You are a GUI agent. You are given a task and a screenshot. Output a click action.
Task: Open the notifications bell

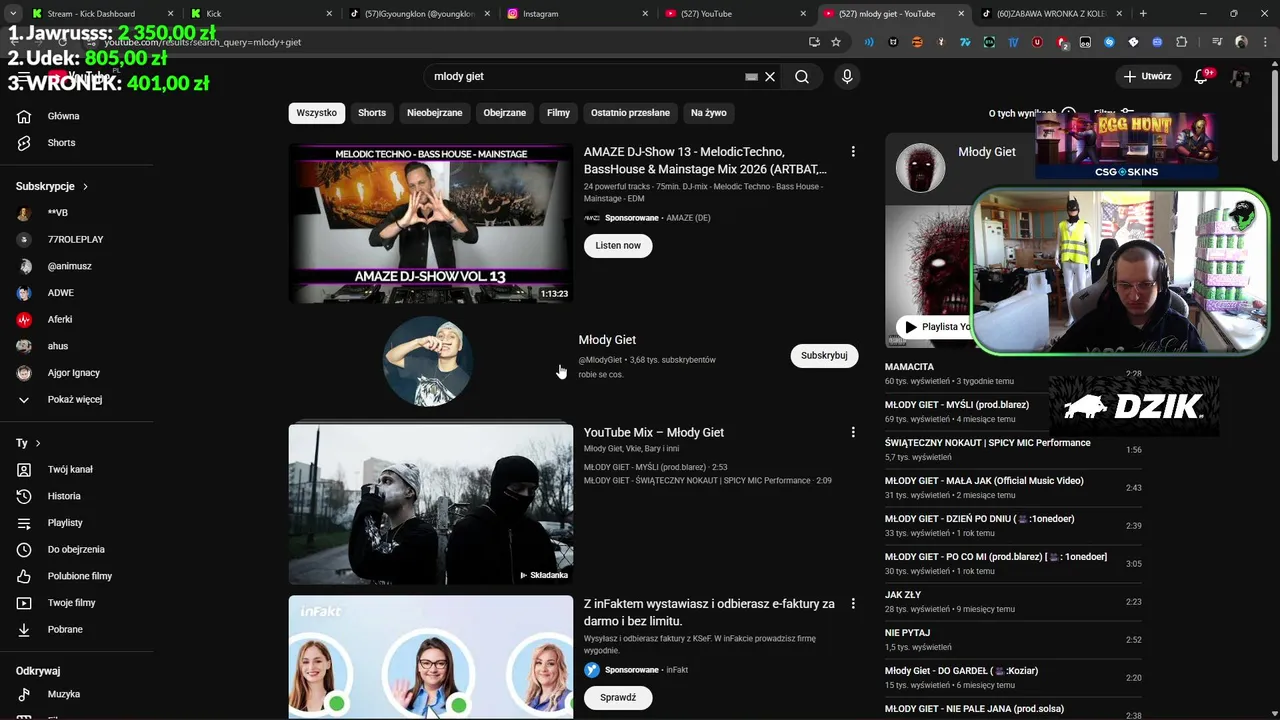tap(1201, 76)
